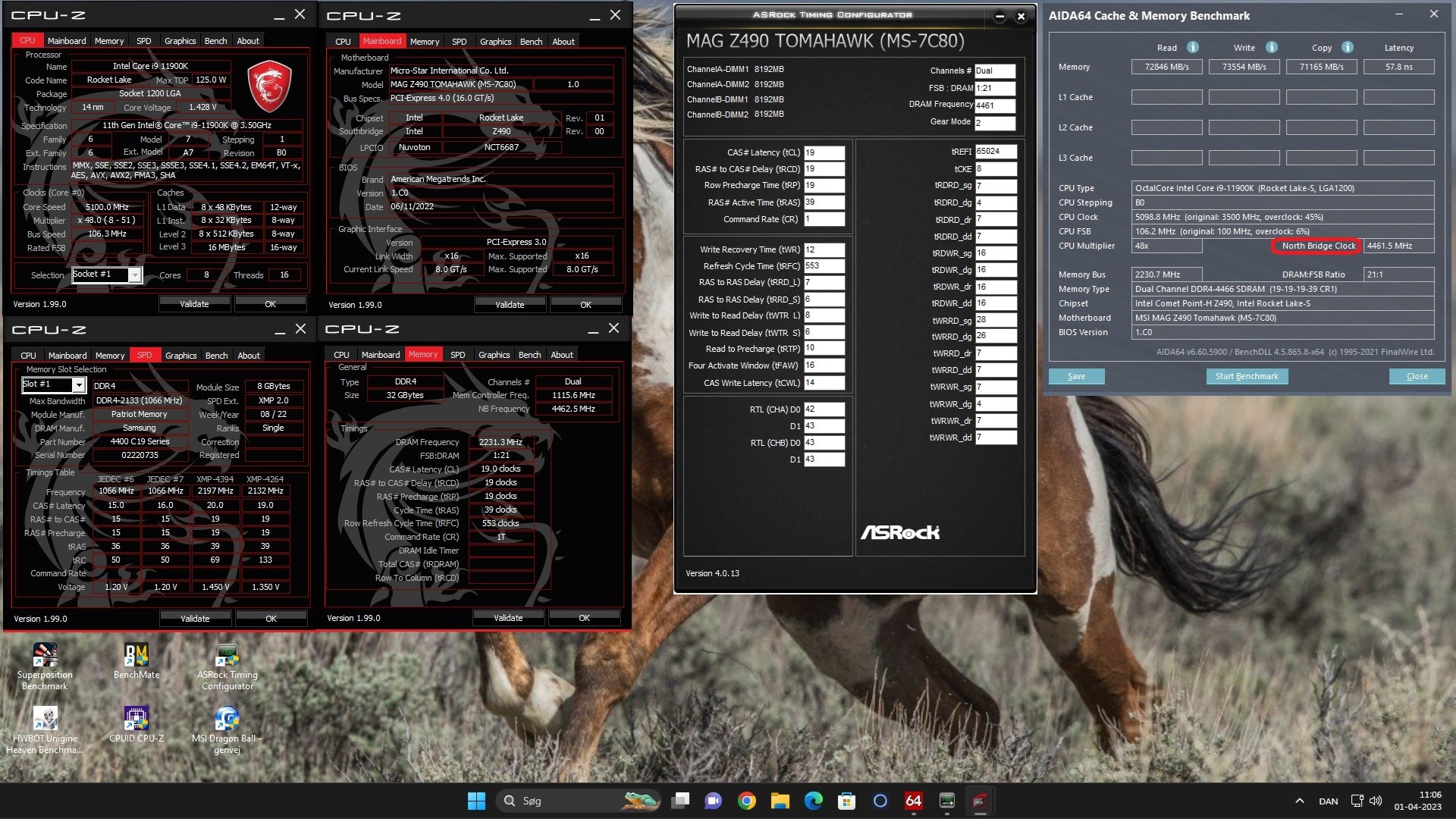Click the North Bridge Clock 4461.5 MHz value
Screen dimensions: 1456x828
pos(1398,246)
